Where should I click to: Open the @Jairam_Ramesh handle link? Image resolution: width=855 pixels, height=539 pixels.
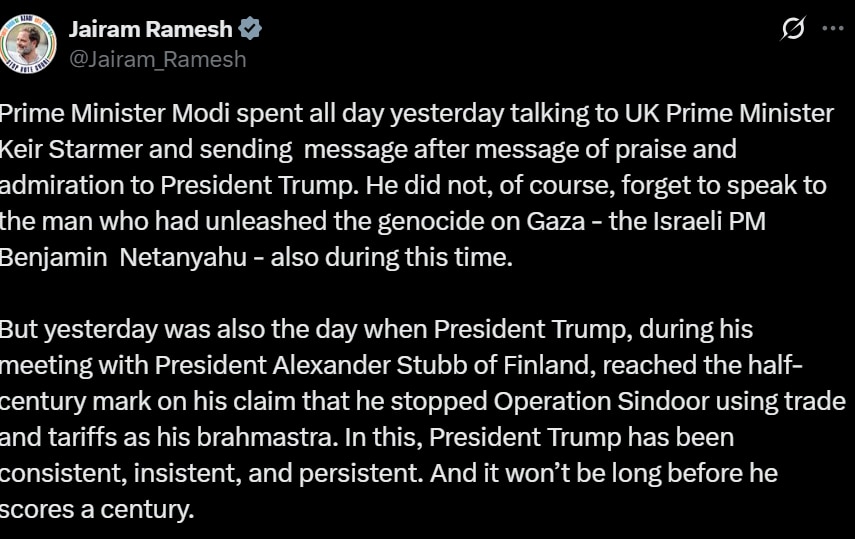pyautogui.click(x=157, y=59)
